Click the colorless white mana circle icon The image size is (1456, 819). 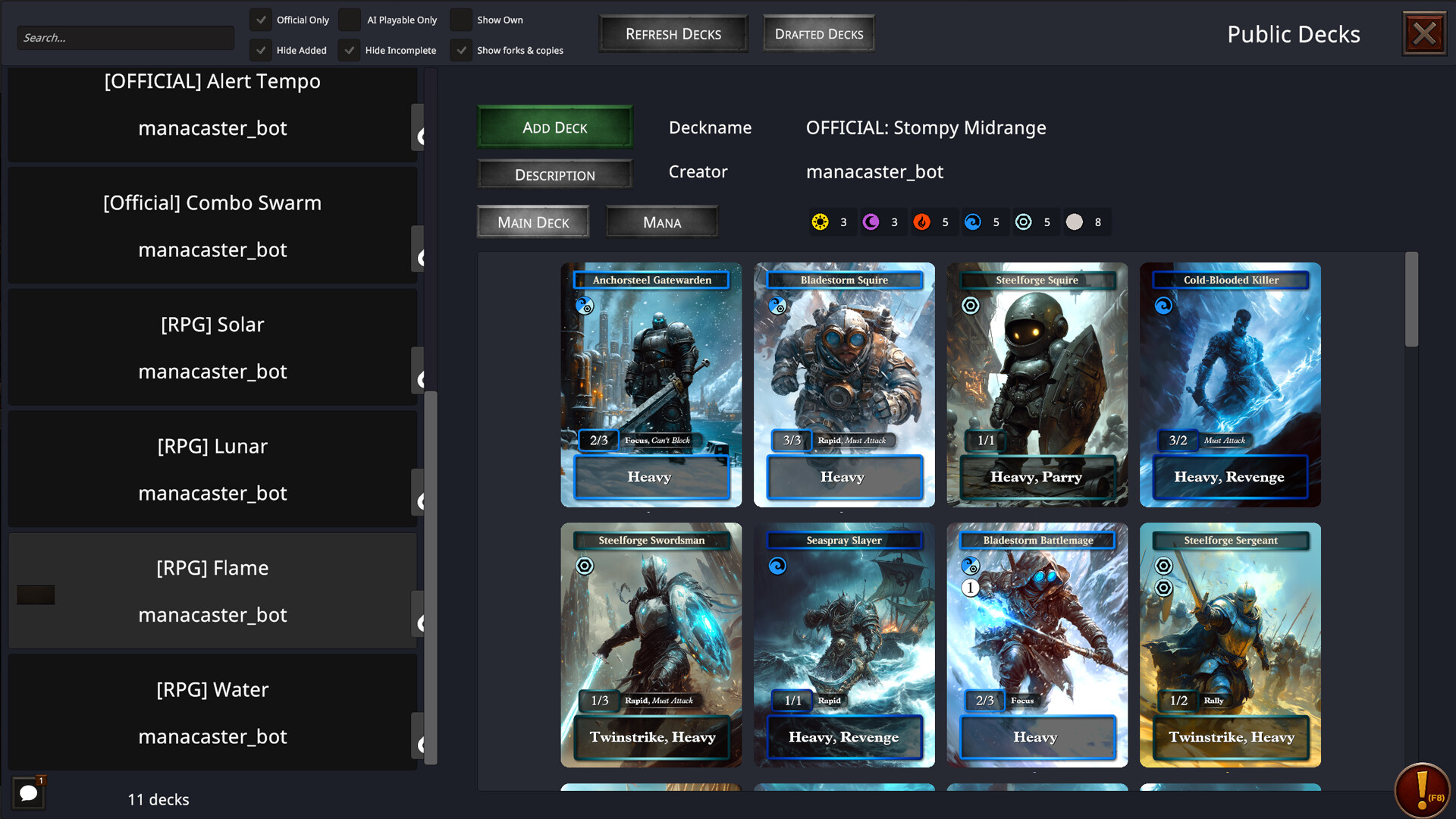1075,222
